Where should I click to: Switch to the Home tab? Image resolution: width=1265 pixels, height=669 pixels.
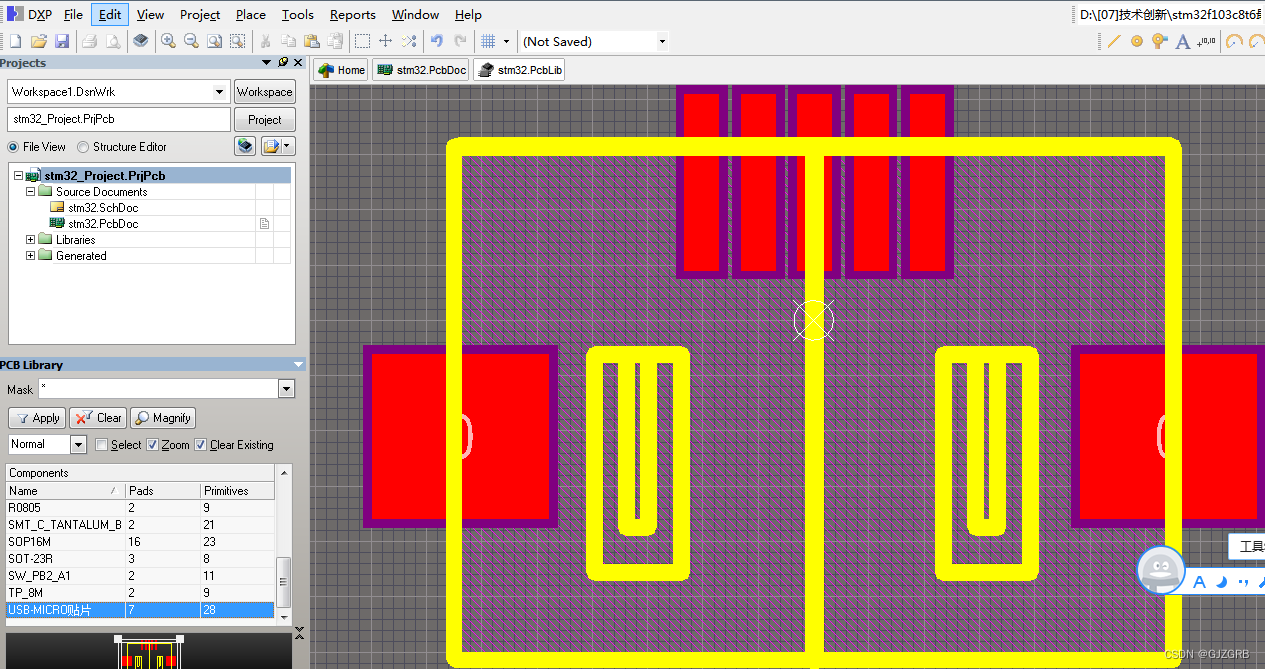(341, 70)
